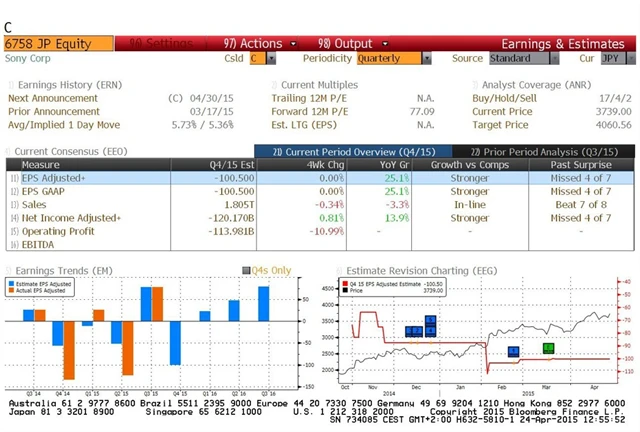Open the Cur JPY currency dropdown
Image resolution: width=640 pixels, height=432 pixels.
pos(612,59)
